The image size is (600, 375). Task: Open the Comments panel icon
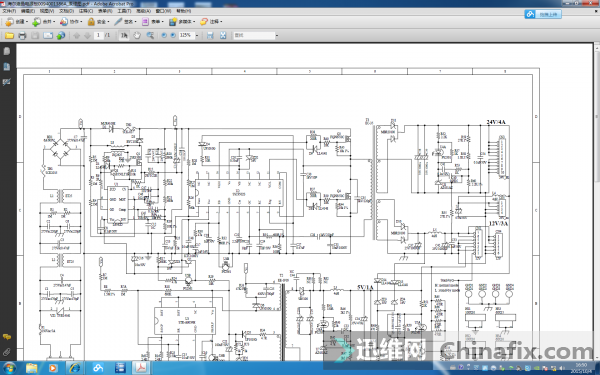coord(7,337)
